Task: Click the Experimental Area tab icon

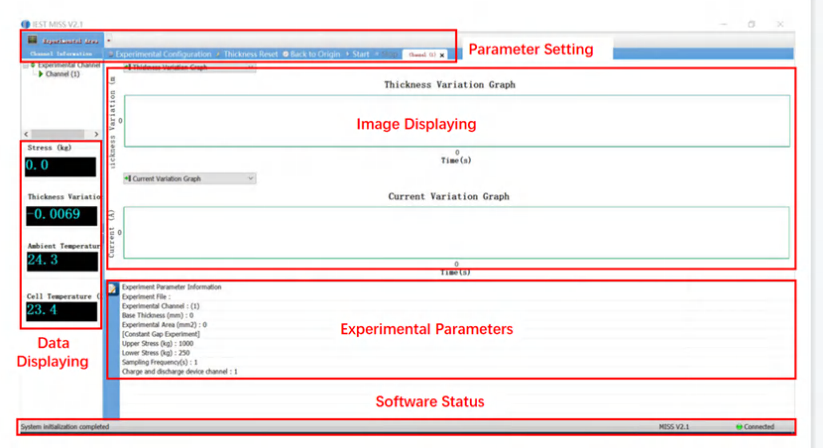Action: [33, 40]
